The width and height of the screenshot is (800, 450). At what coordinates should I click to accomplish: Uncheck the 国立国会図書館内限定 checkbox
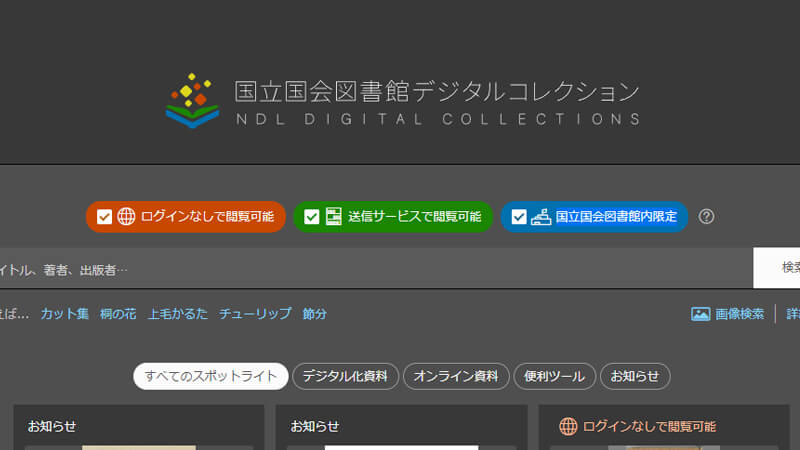coord(519,217)
